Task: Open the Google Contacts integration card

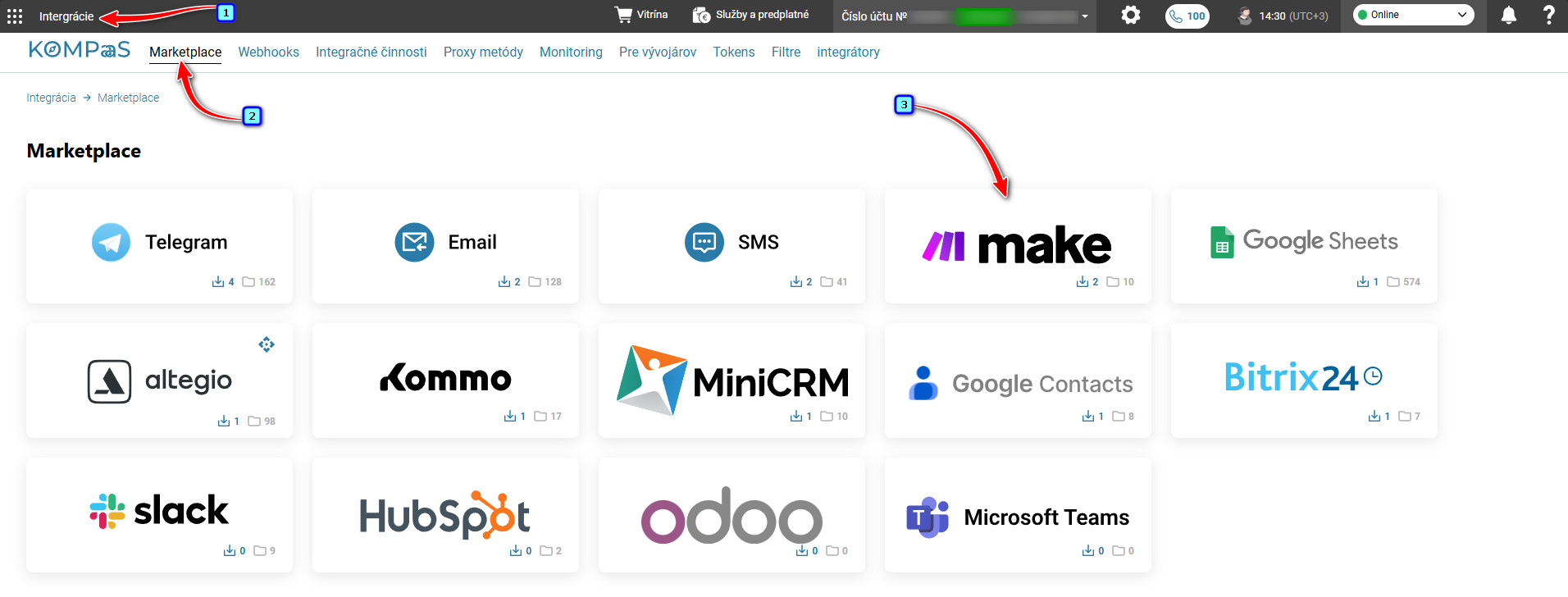Action: pos(1018,381)
